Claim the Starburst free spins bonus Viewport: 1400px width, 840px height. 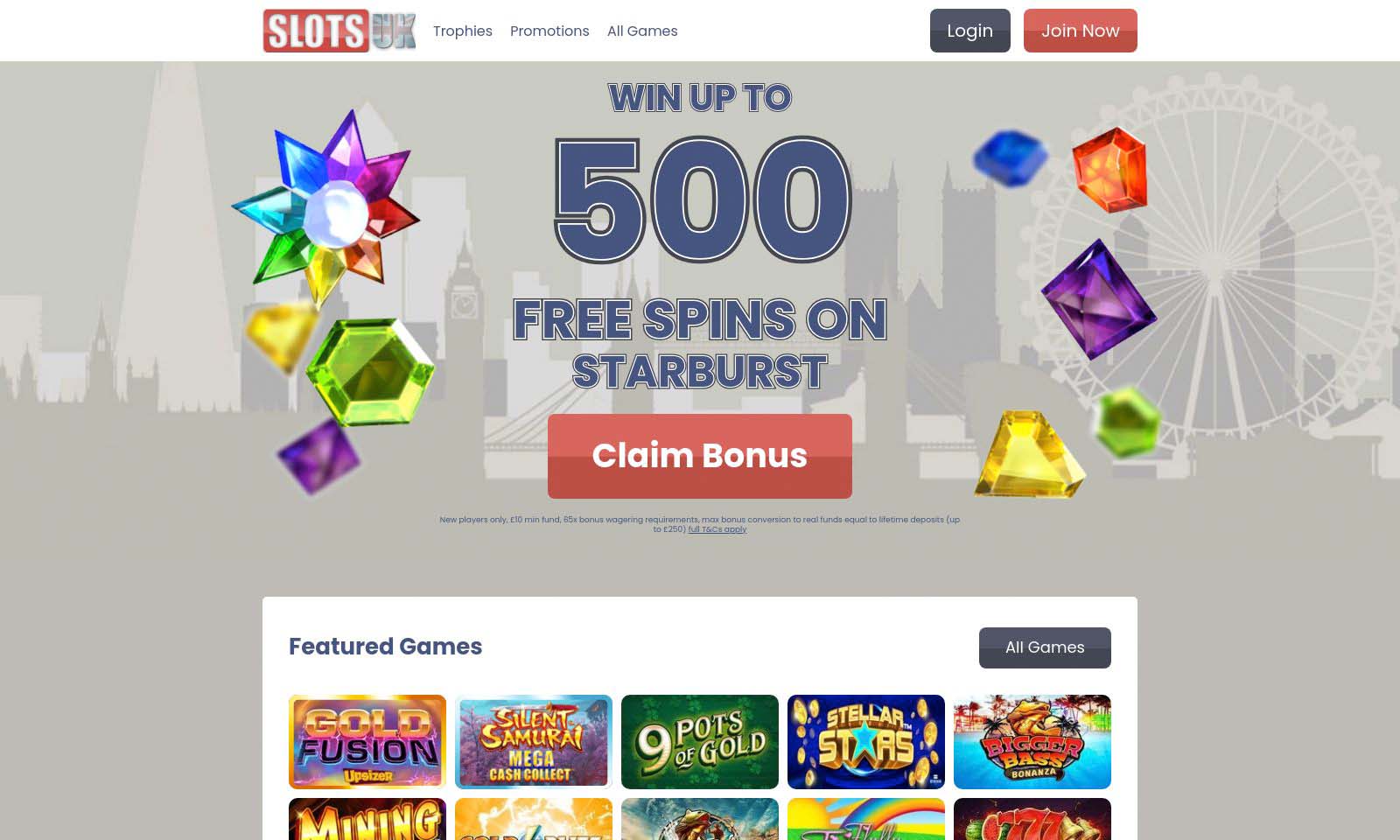700,456
